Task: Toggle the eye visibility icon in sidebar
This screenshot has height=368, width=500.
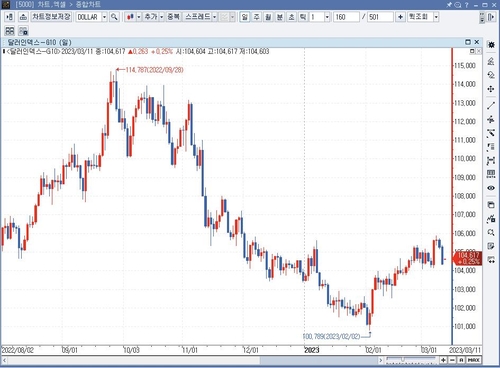Action: (491, 188)
